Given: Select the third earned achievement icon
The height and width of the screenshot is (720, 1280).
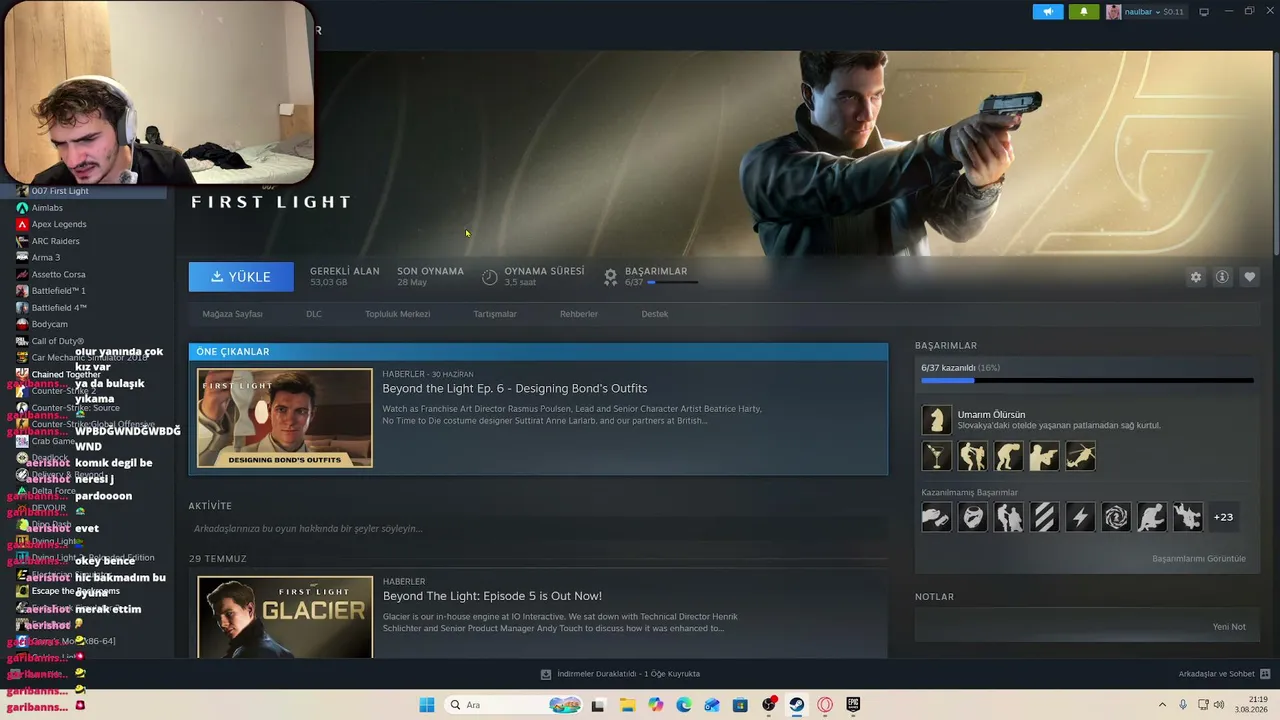Looking at the screenshot, I should [1009, 456].
